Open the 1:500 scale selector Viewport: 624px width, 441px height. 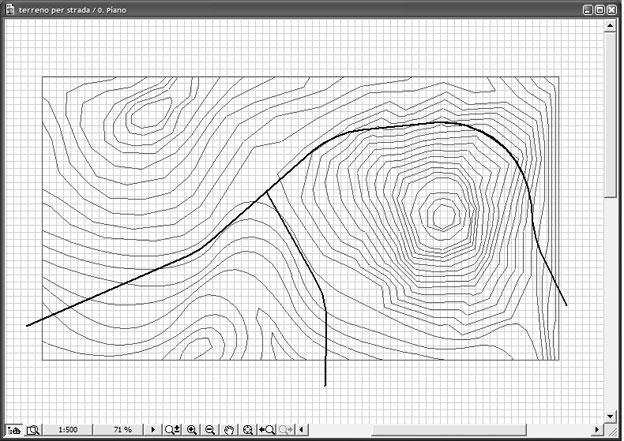[69, 430]
